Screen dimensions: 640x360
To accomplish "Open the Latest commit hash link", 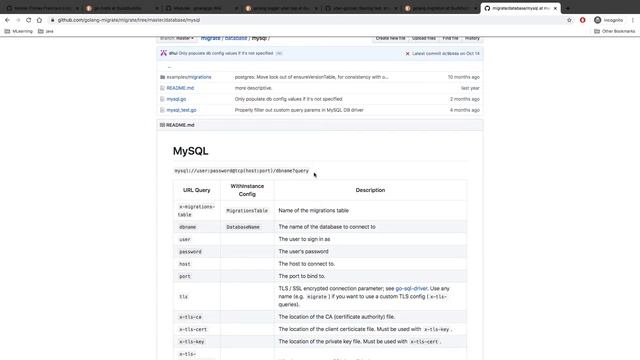I will 451,53.
